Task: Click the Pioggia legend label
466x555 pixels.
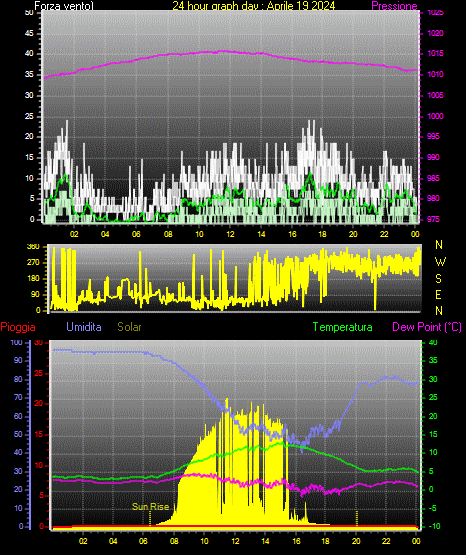Action: [x=18, y=327]
